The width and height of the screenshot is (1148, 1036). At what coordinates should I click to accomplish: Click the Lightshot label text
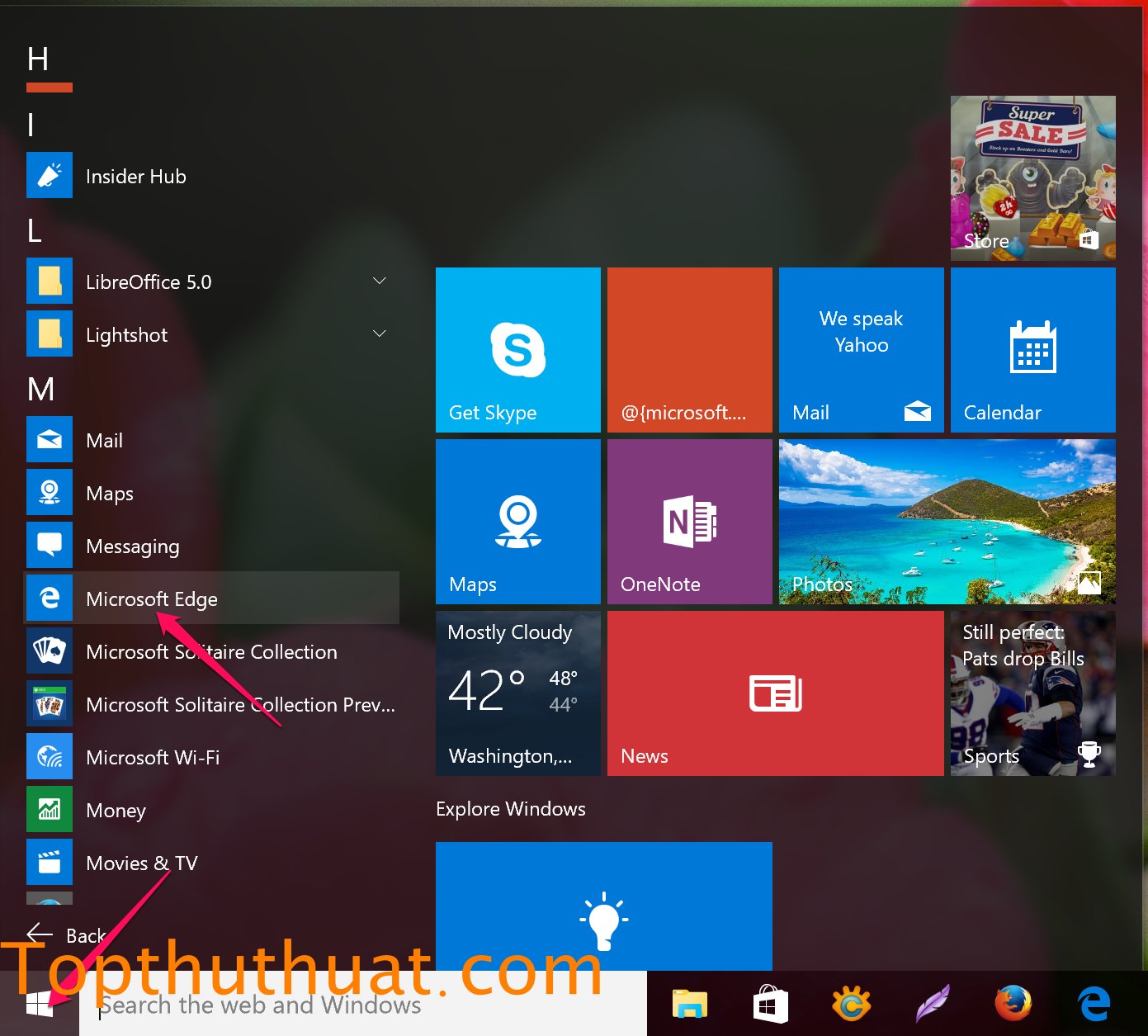point(126,335)
